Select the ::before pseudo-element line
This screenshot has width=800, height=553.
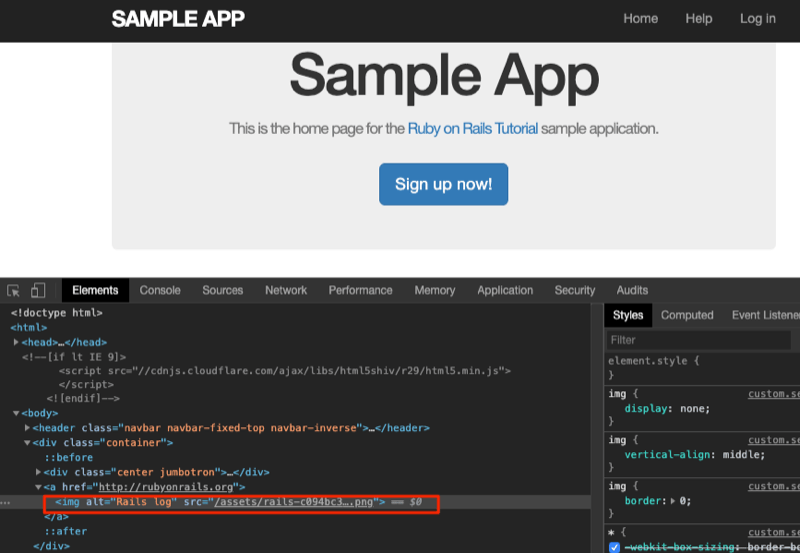(68, 458)
